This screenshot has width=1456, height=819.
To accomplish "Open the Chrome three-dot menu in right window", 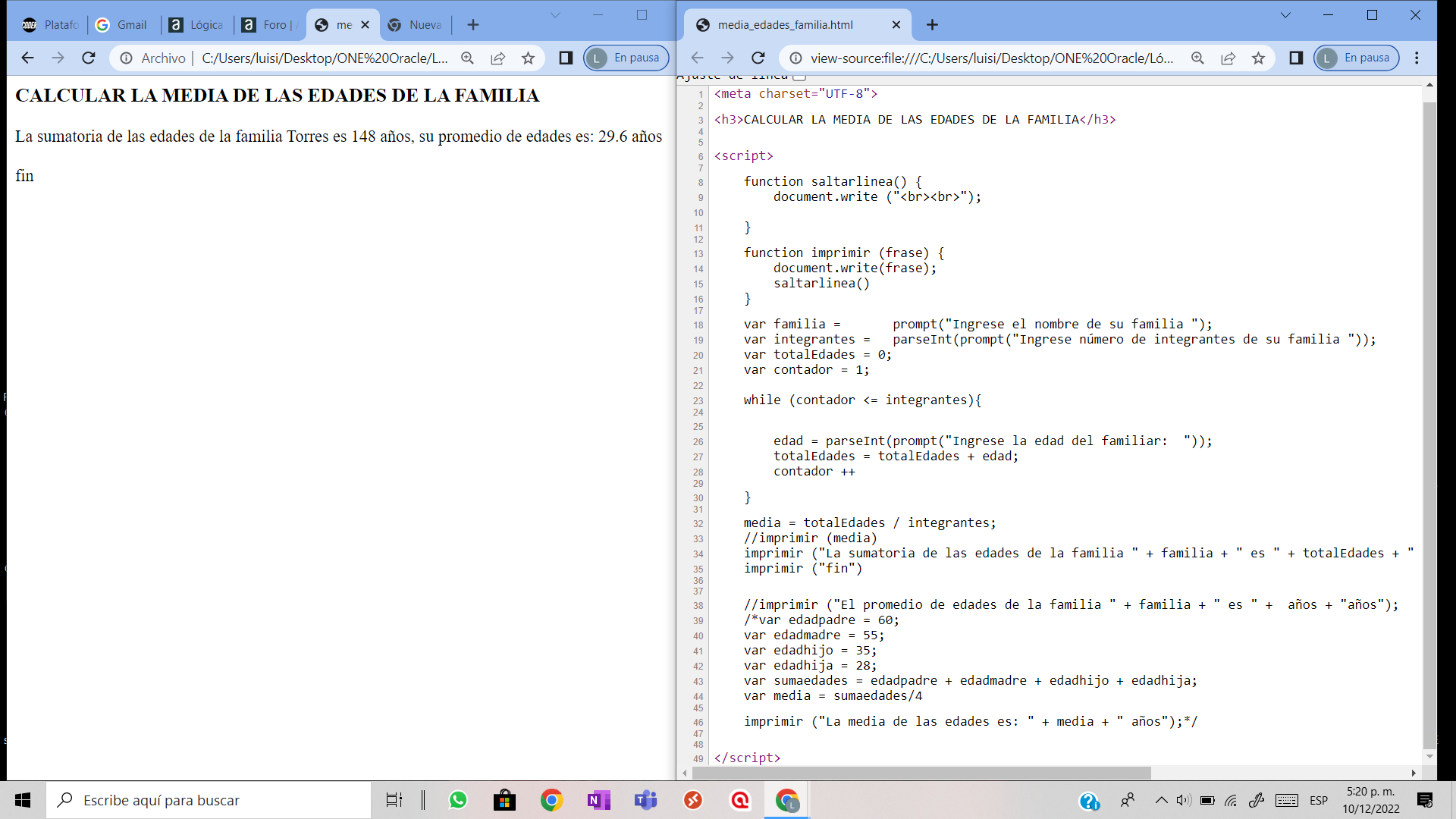I will tap(1417, 58).
